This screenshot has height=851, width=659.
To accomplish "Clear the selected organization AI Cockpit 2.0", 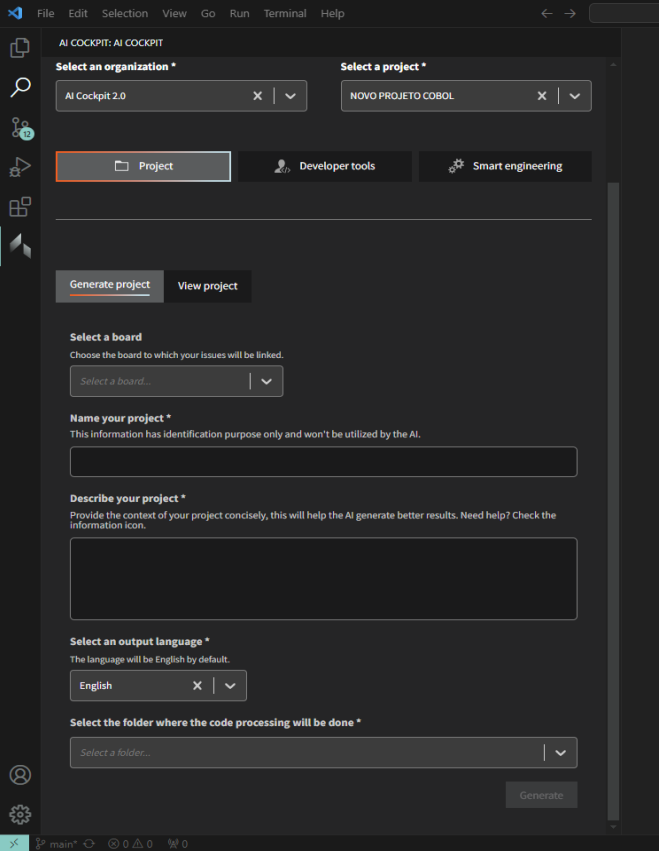I will tap(257, 96).
